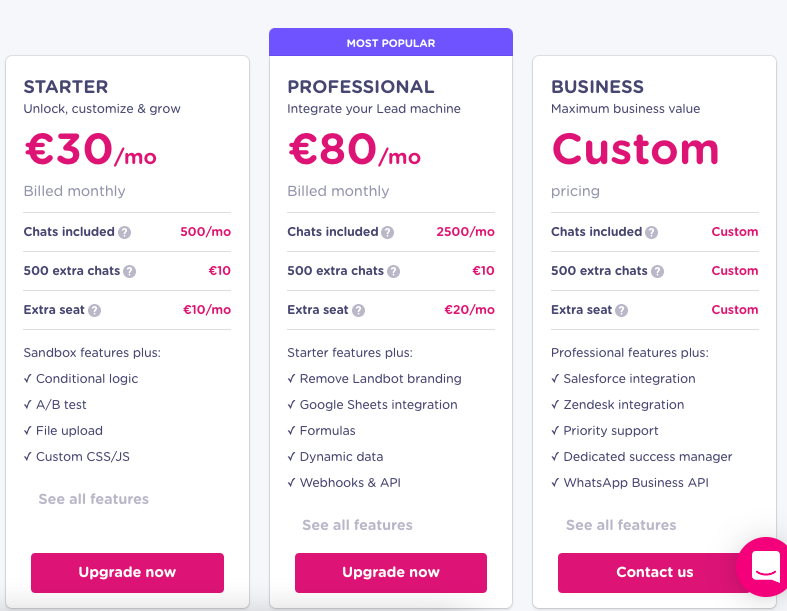Click the €30/mo Starter price
Screen dimensions: 787x611
tap(90, 150)
